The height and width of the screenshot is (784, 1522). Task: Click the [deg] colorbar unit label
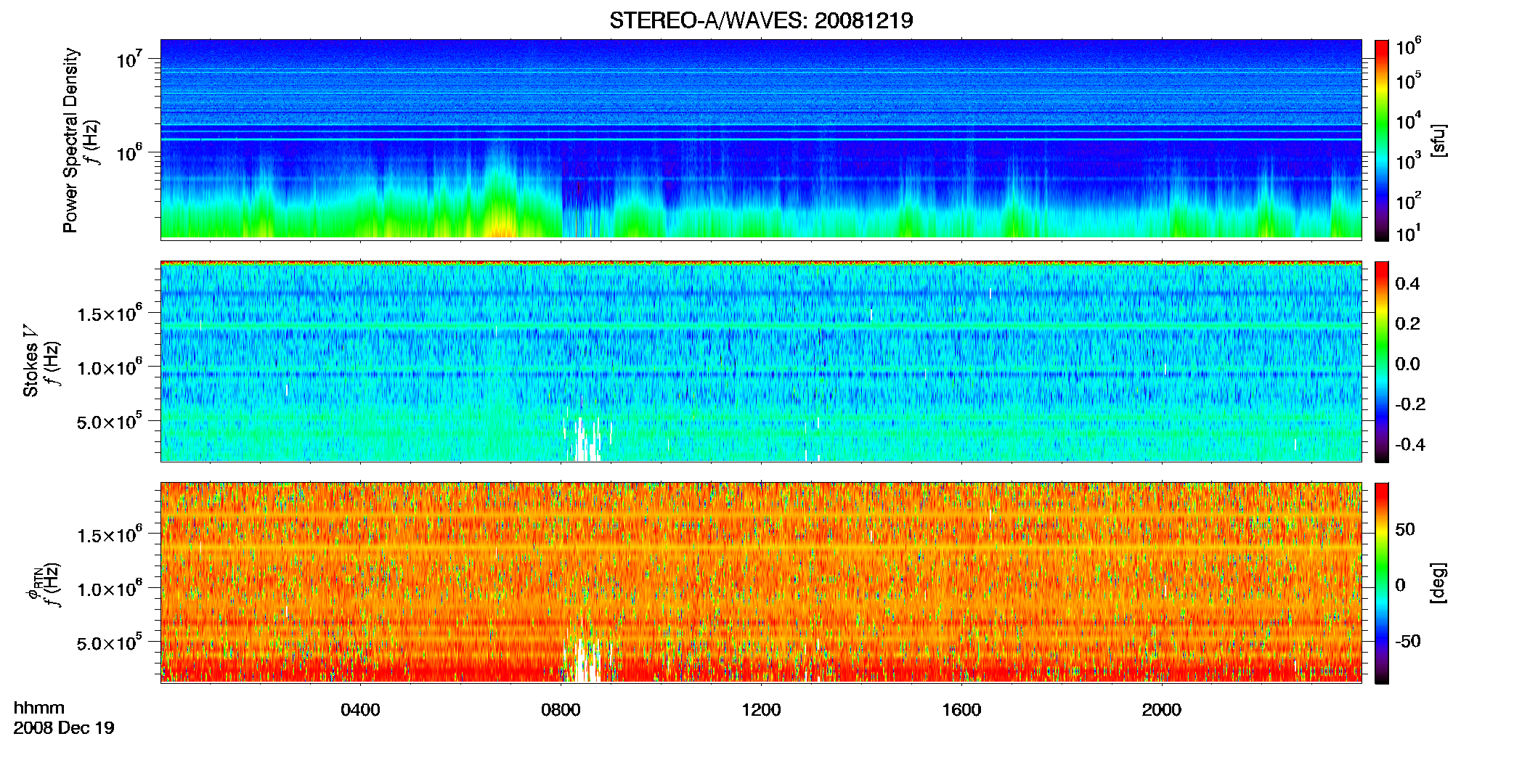(x=1438, y=583)
